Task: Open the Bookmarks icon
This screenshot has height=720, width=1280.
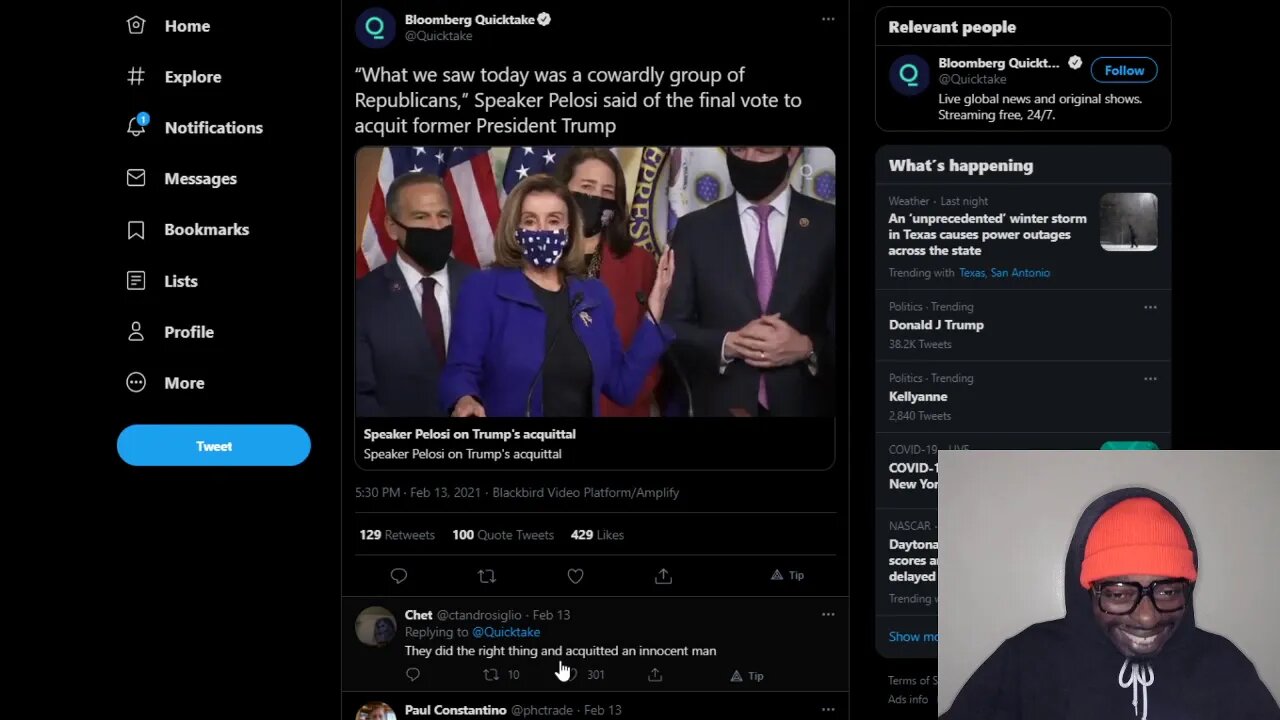Action: pos(136,229)
